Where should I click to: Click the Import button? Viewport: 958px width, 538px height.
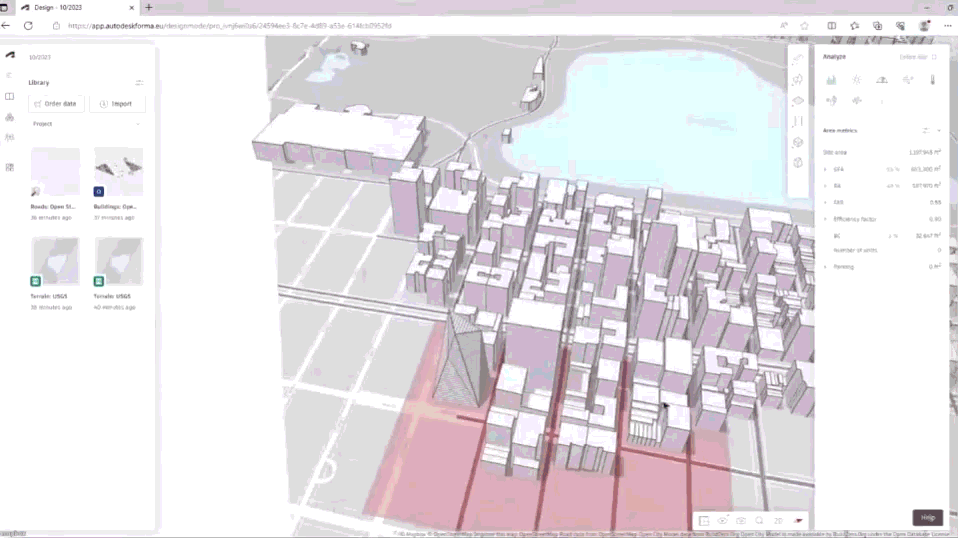pos(117,104)
